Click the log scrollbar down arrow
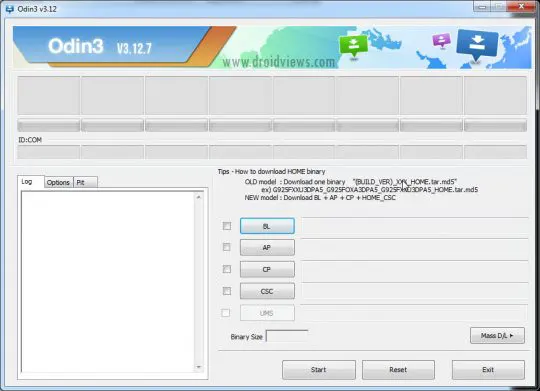This screenshot has width=540, height=391. [x=199, y=367]
